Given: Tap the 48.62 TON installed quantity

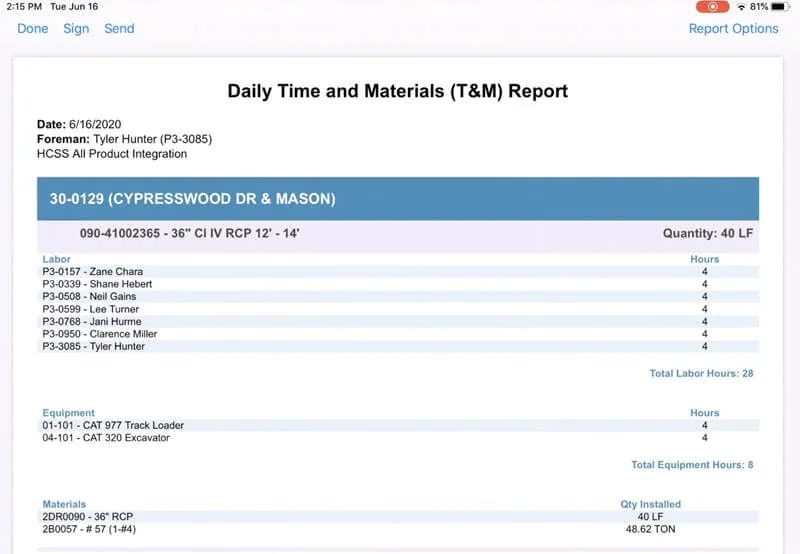Looking at the screenshot, I should coord(651,530).
